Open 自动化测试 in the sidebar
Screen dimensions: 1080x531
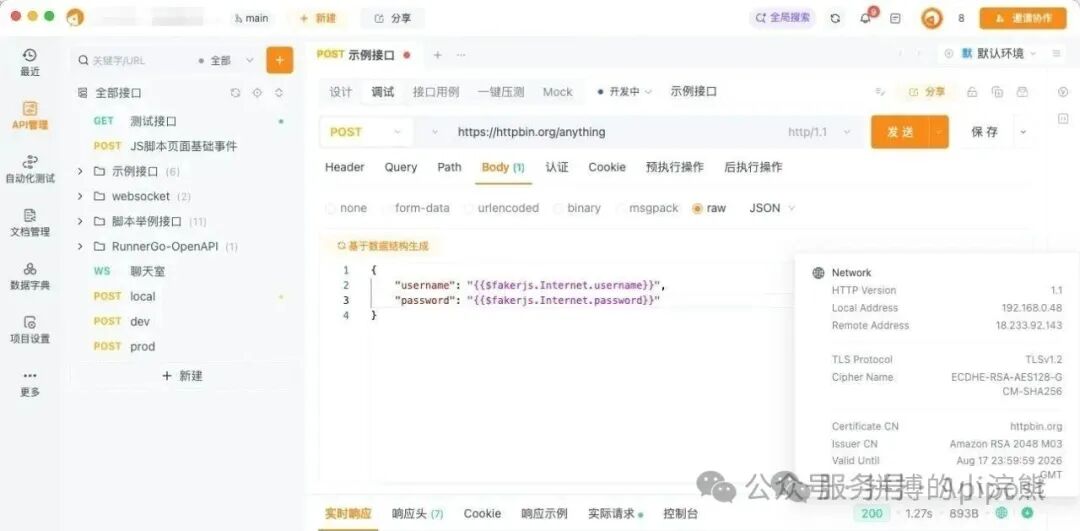(30, 169)
